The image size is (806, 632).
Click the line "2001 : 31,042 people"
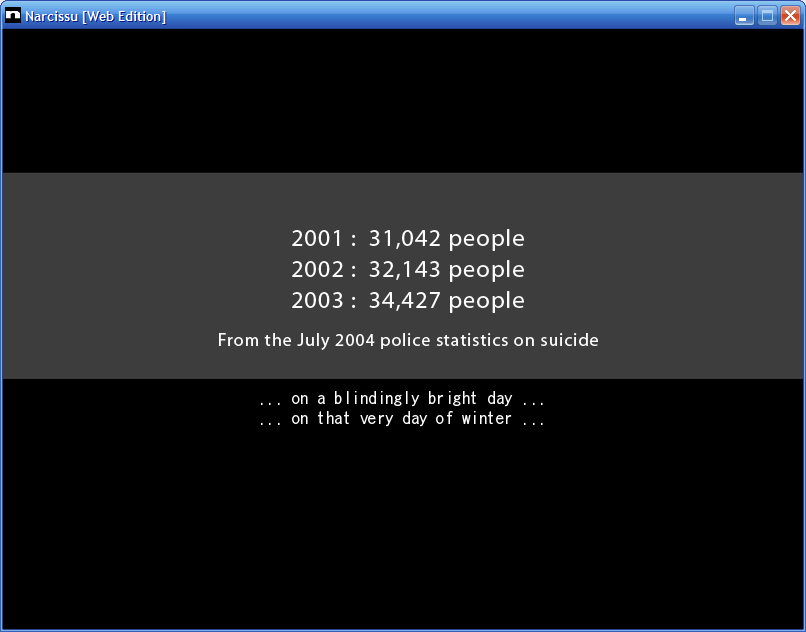click(x=408, y=239)
